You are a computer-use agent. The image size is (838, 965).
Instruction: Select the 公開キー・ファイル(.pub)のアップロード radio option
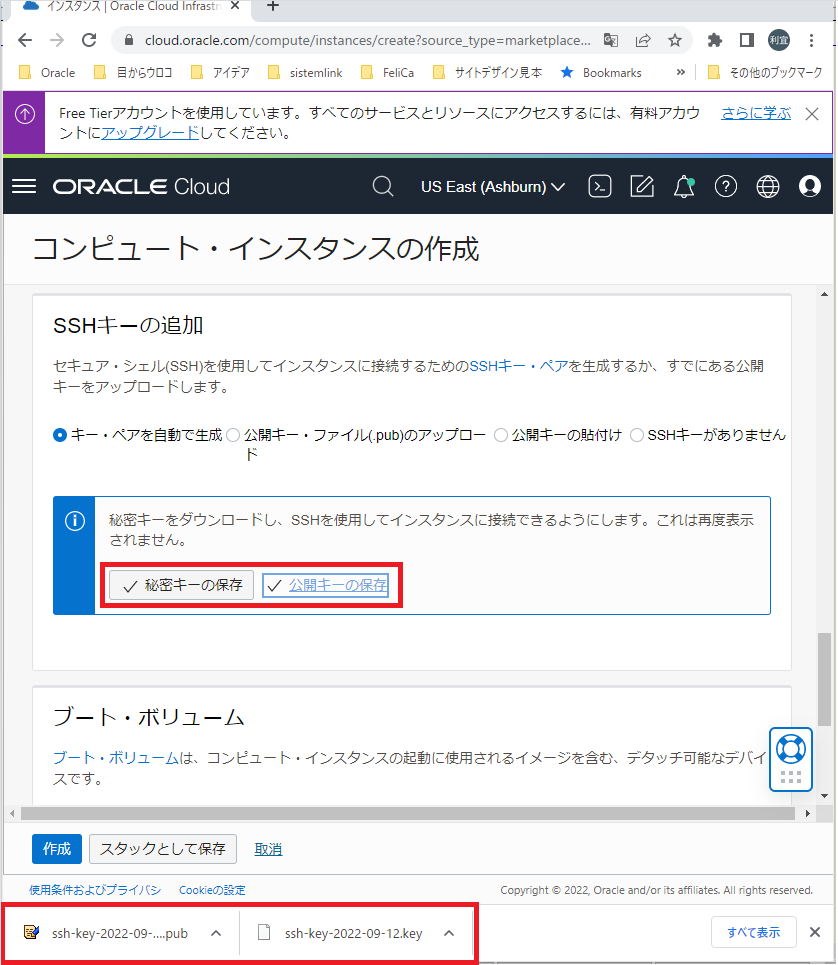tap(233, 436)
